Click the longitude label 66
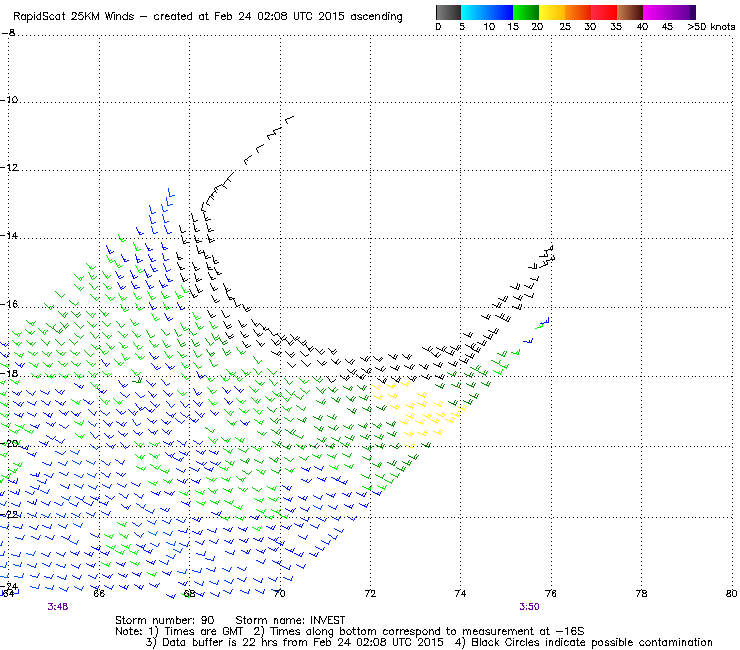This screenshot has width=740, height=650. point(99,593)
